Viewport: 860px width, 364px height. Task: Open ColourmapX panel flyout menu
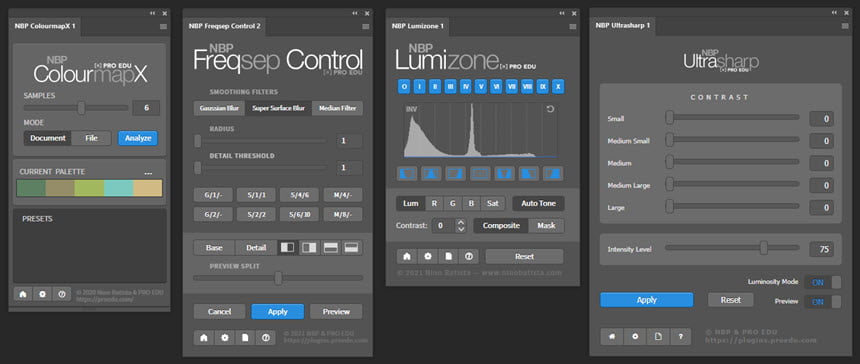[x=163, y=26]
